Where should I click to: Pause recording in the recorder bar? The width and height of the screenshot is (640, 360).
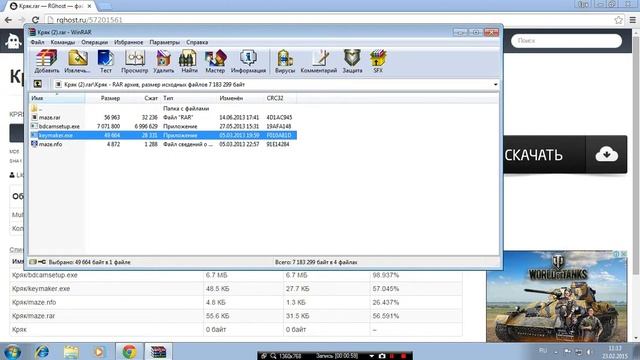pos(392,356)
